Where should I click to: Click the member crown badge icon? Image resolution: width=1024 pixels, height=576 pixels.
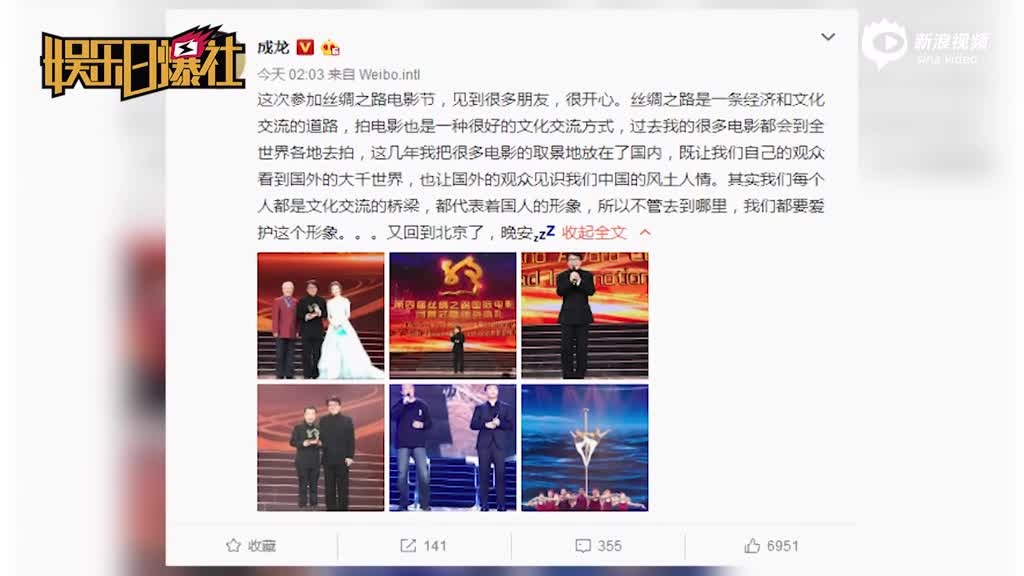click(x=330, y=47)
